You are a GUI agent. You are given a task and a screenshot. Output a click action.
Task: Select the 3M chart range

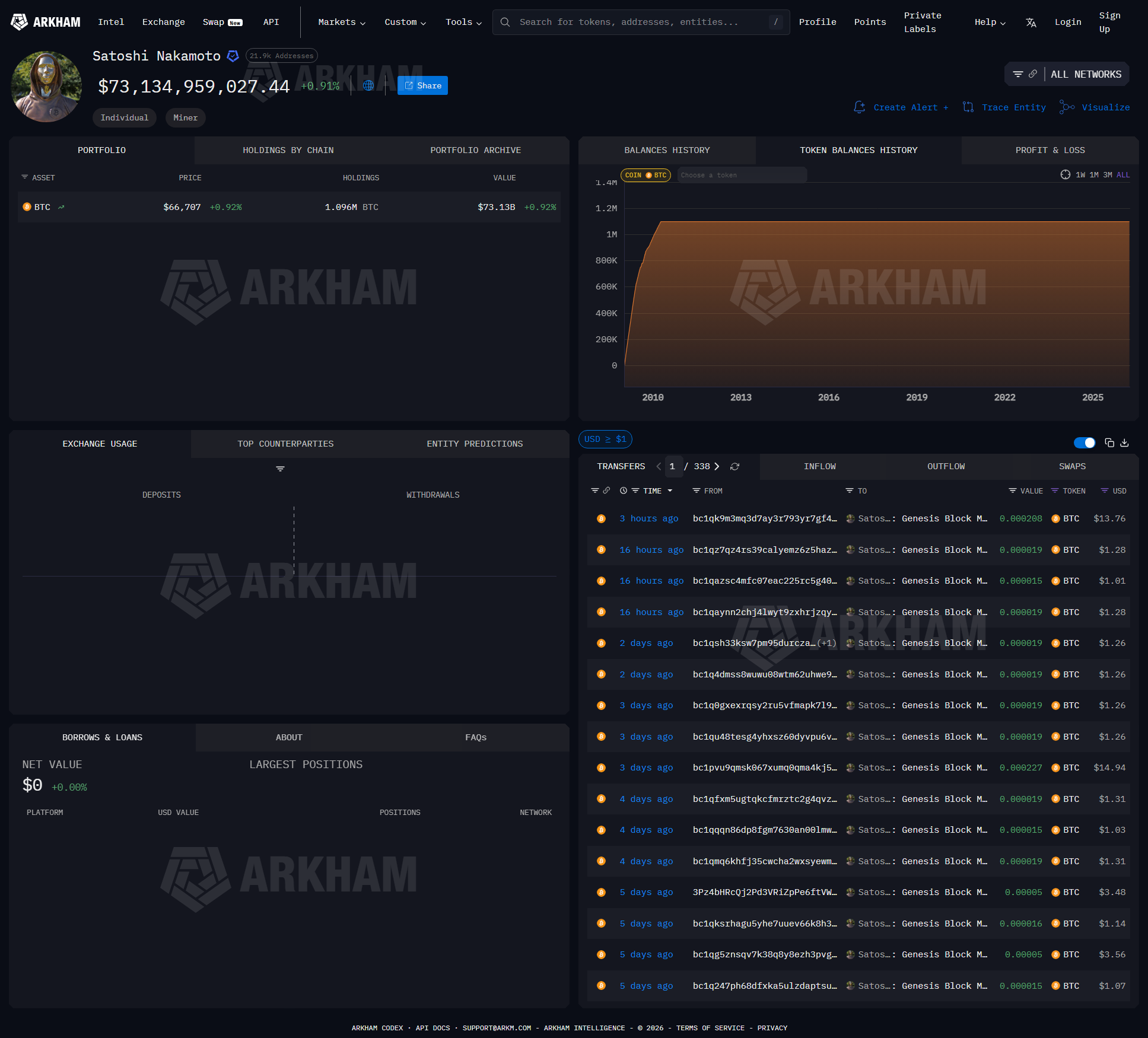[x=1107, y=175]
